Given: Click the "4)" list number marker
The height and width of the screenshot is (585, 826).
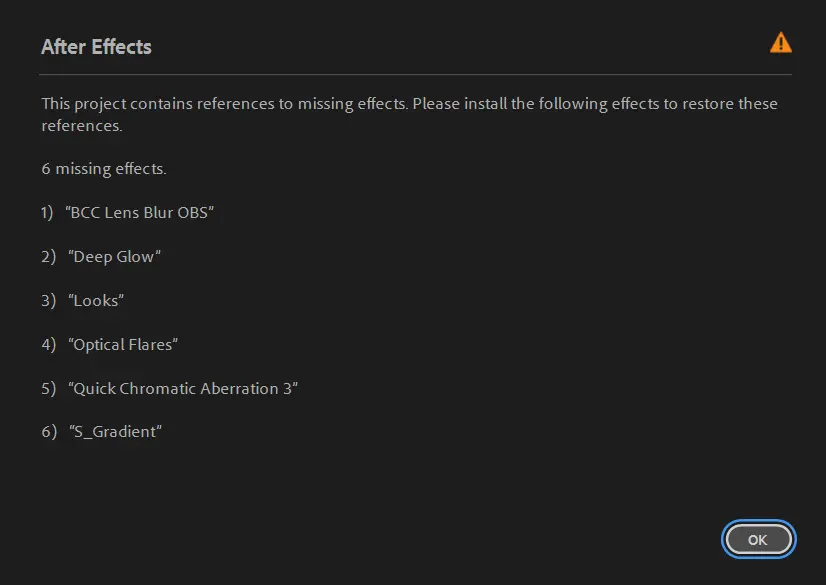Looking at the screenshot, I should [48, 345].
